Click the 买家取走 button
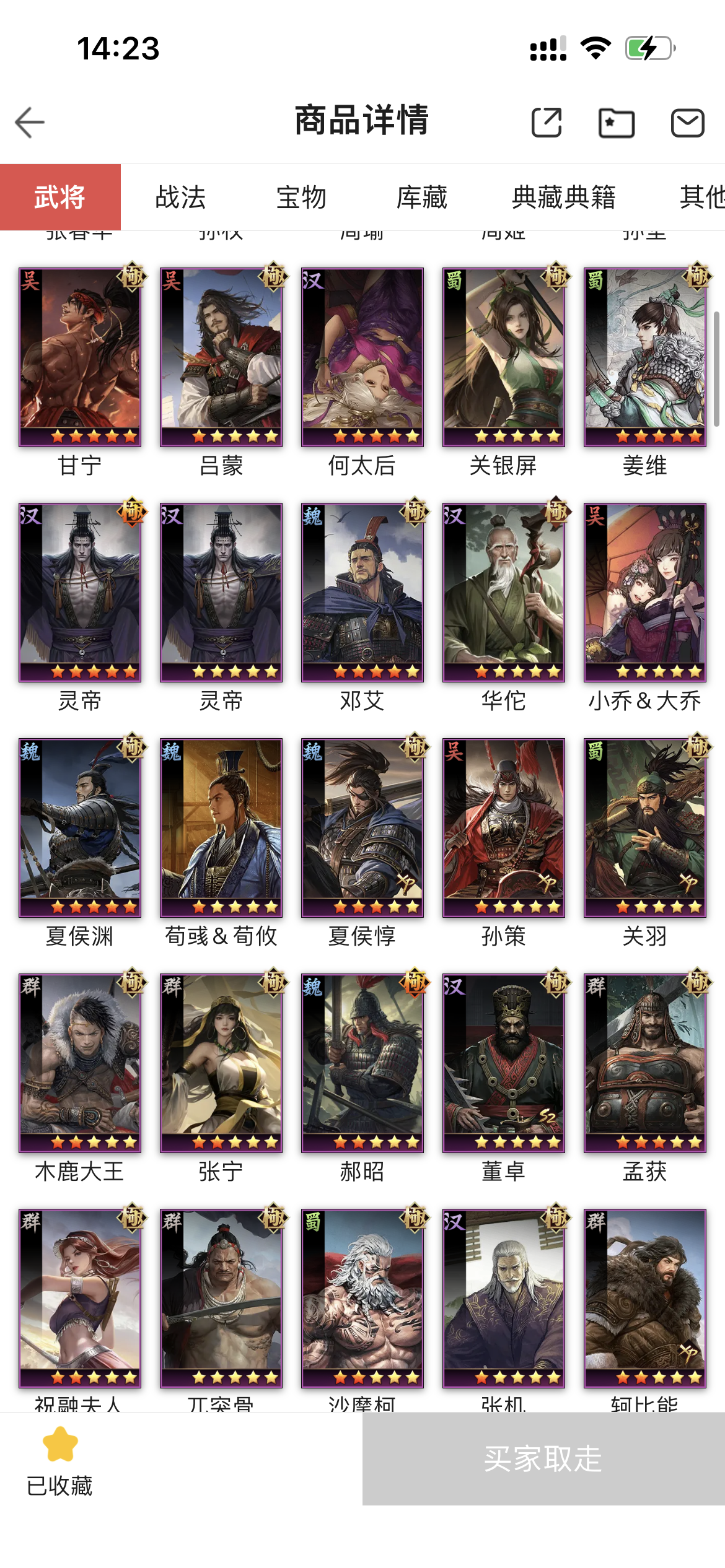Screen dimensions: 725x1568 pyautogui.click(x=543, y=1458)
